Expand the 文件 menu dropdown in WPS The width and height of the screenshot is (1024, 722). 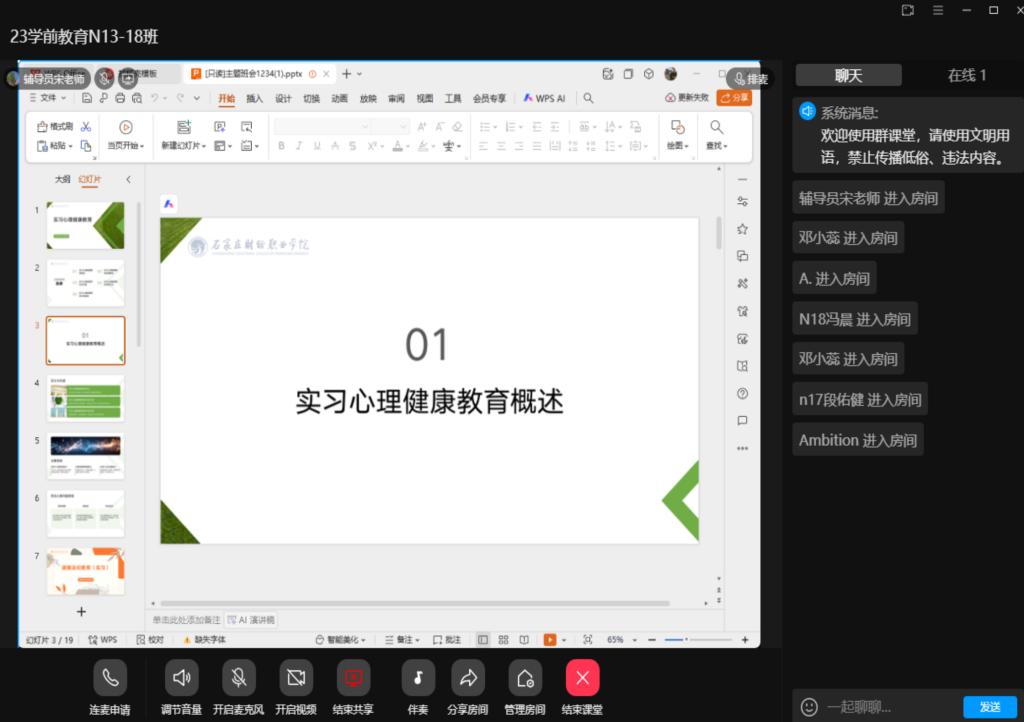[50, 98]
